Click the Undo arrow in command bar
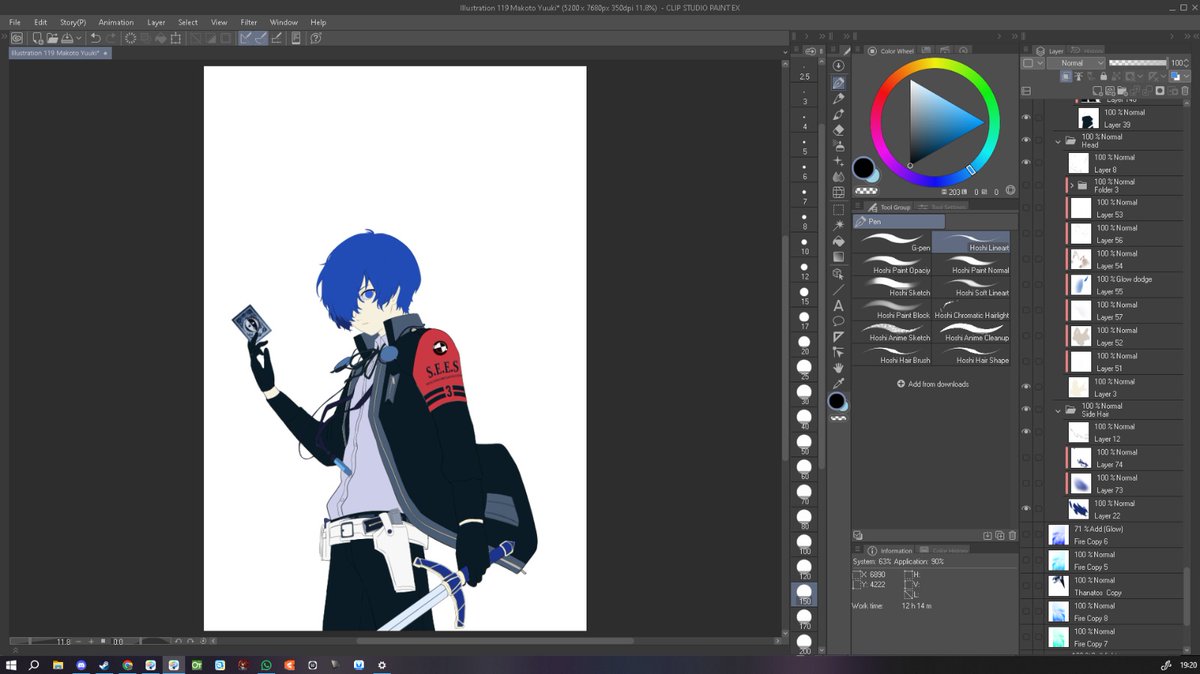1200x674 pixels. point(95,38)
